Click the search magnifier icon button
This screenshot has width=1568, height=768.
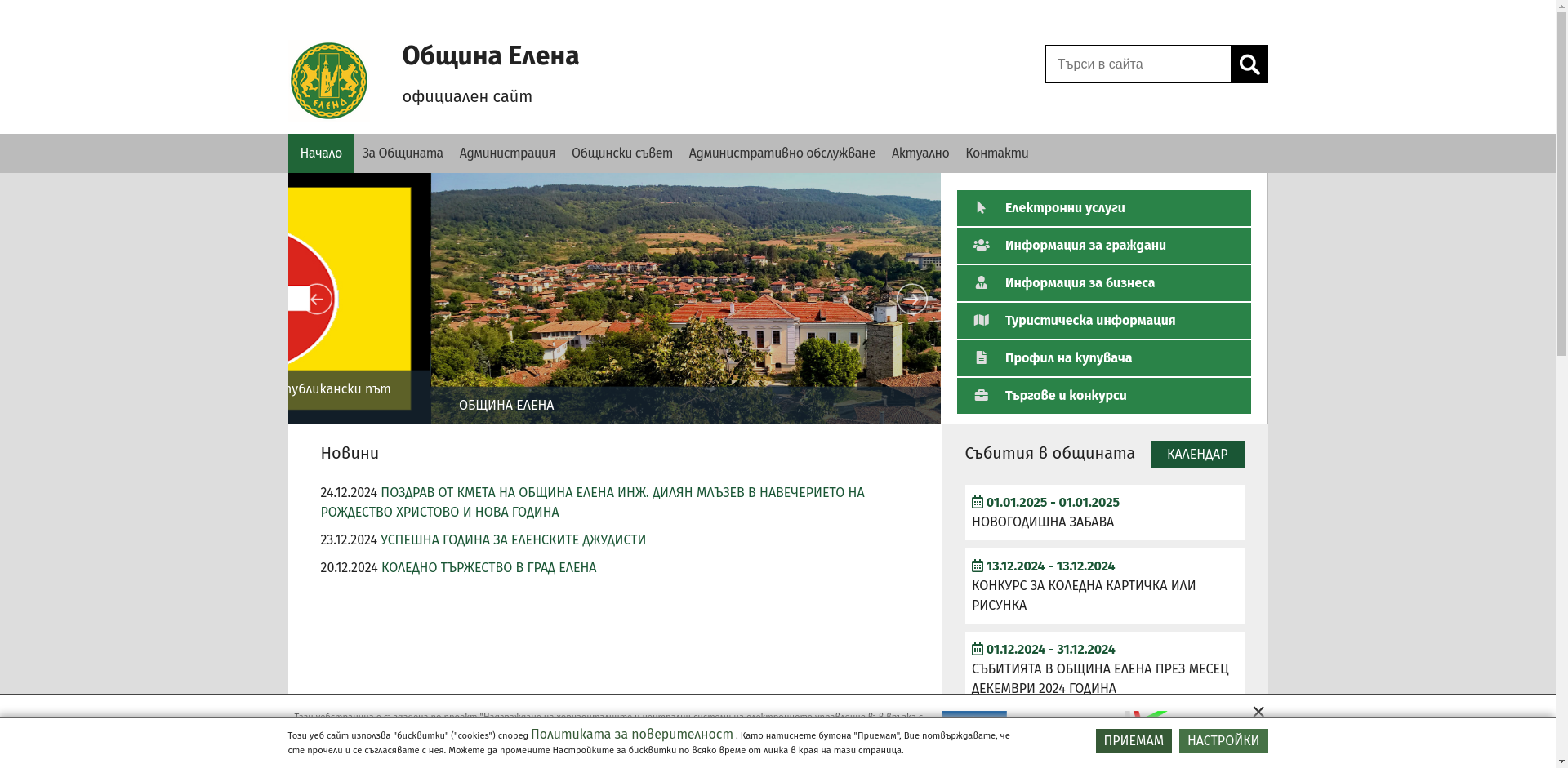click(x=1249, y=64)
